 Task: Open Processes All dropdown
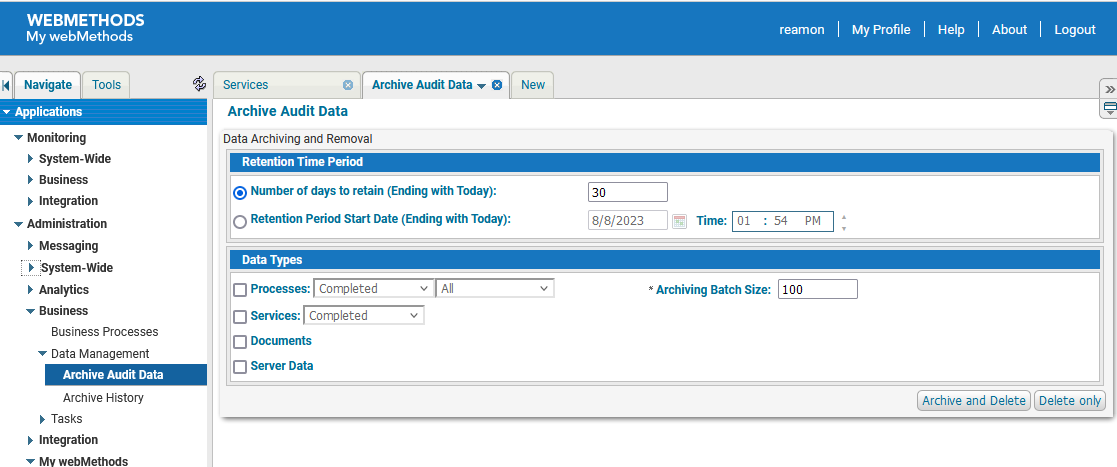[x=495, y=288]
